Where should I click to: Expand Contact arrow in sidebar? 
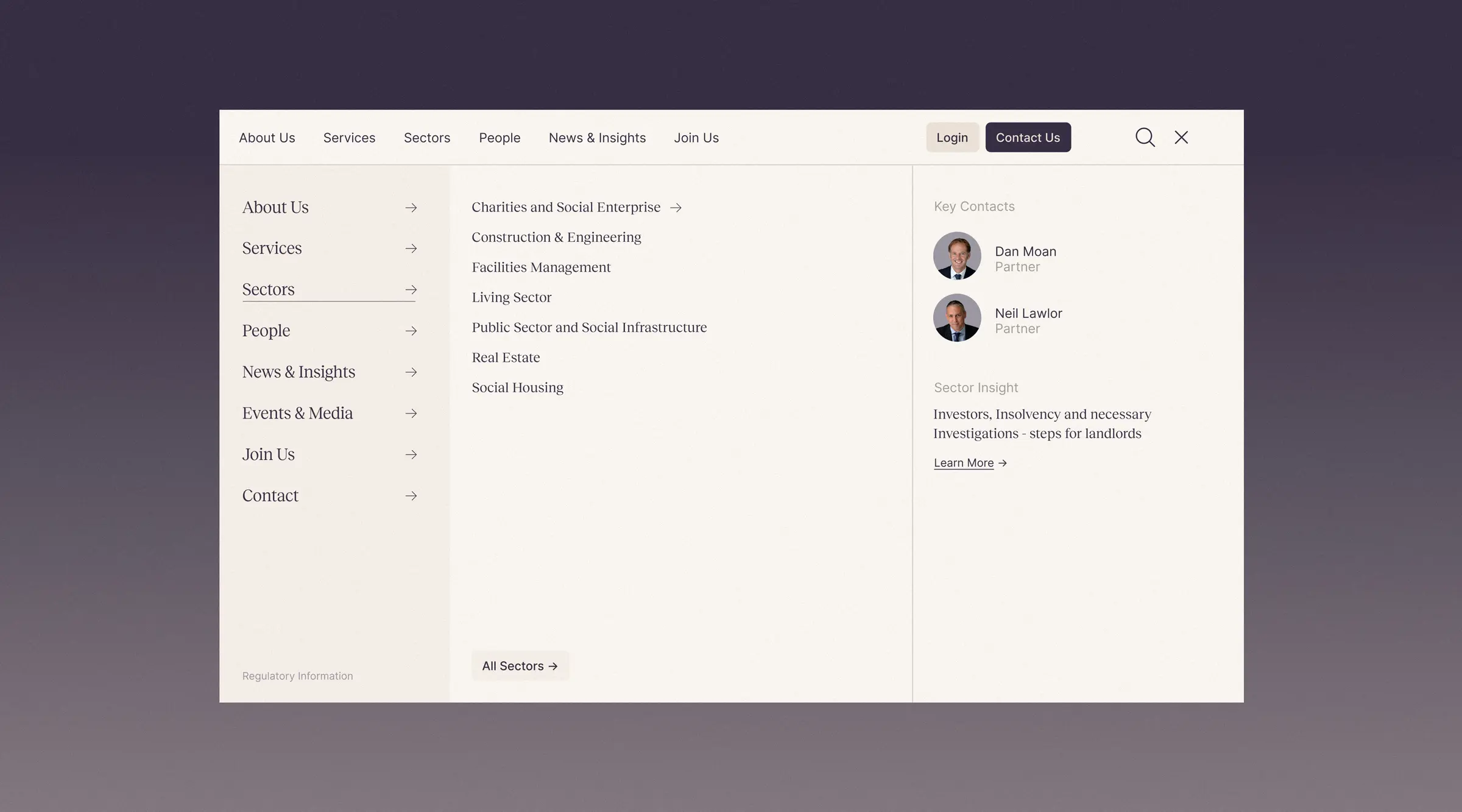[411, 496]
